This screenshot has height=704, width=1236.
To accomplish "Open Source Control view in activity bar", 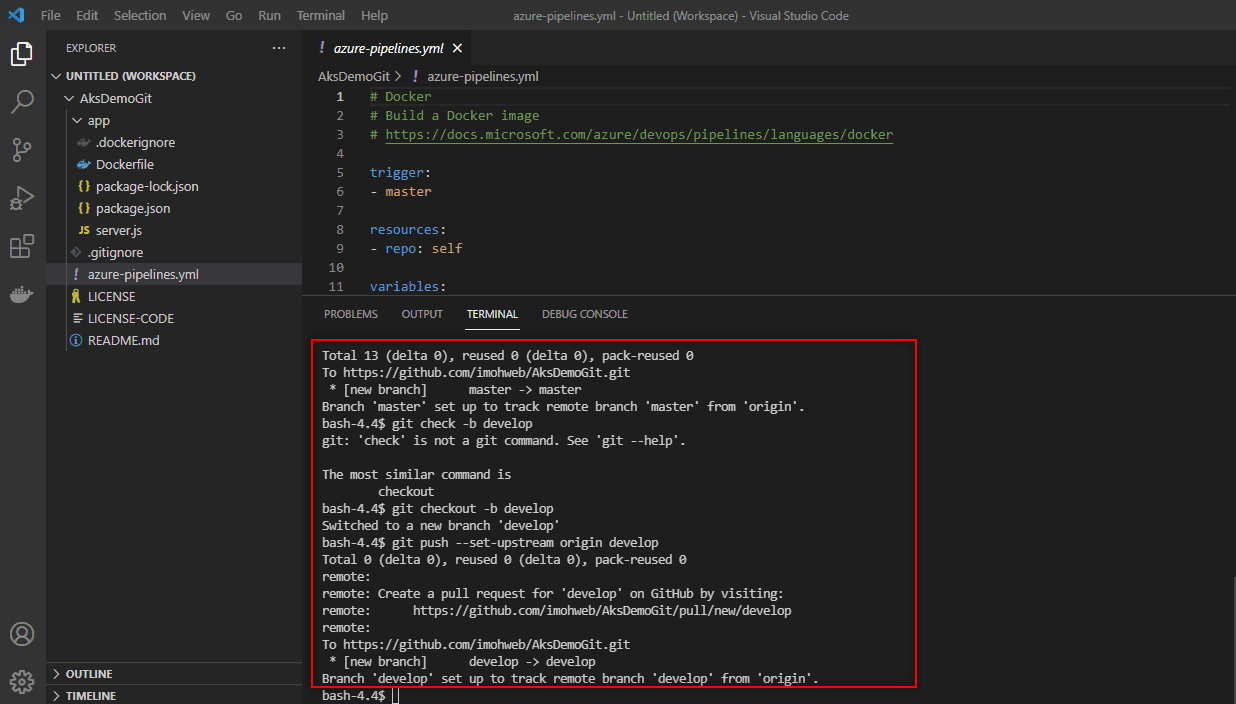I will click(22, 150).
